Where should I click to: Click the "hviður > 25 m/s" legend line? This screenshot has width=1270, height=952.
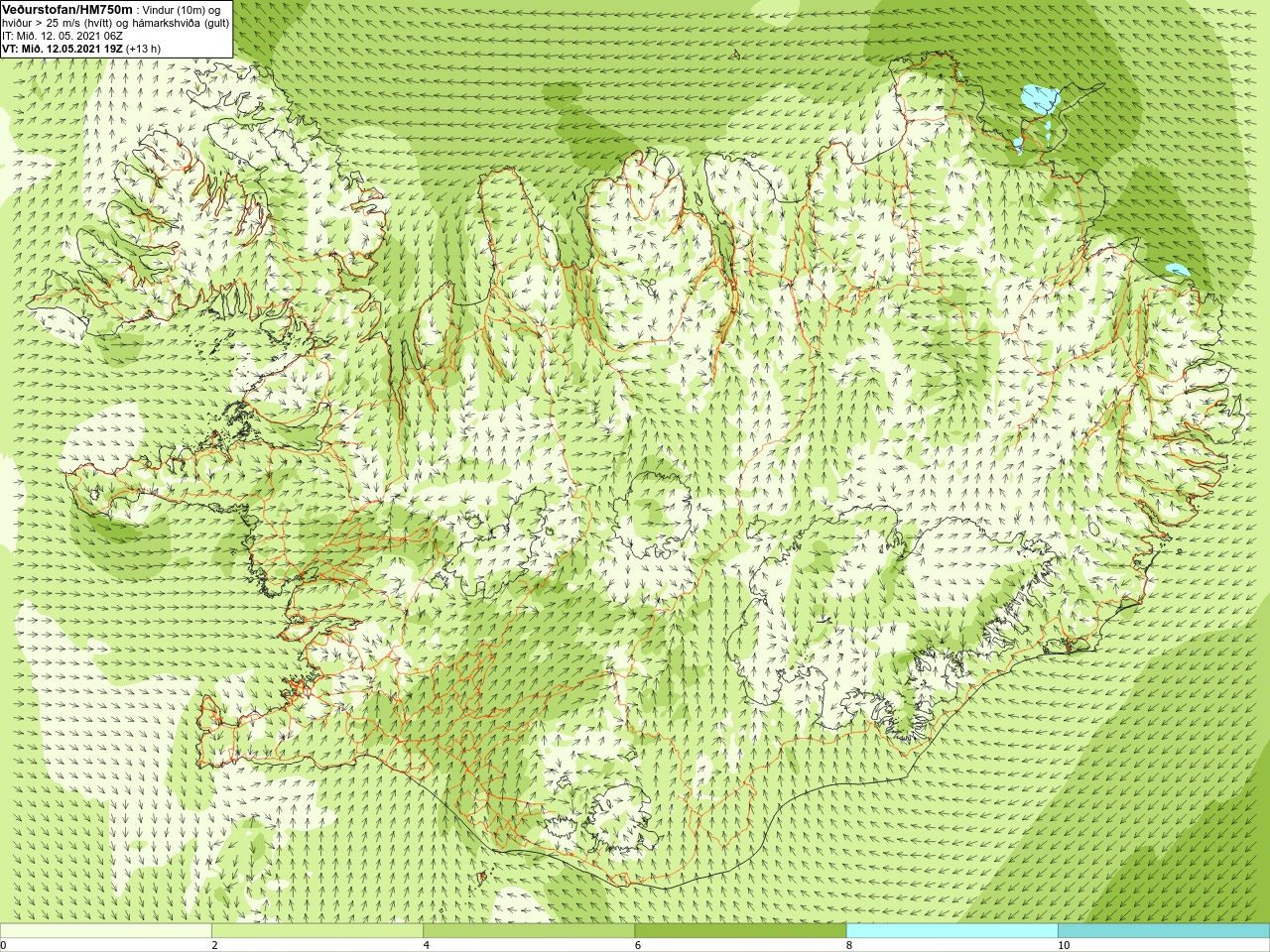click(115, 23)
